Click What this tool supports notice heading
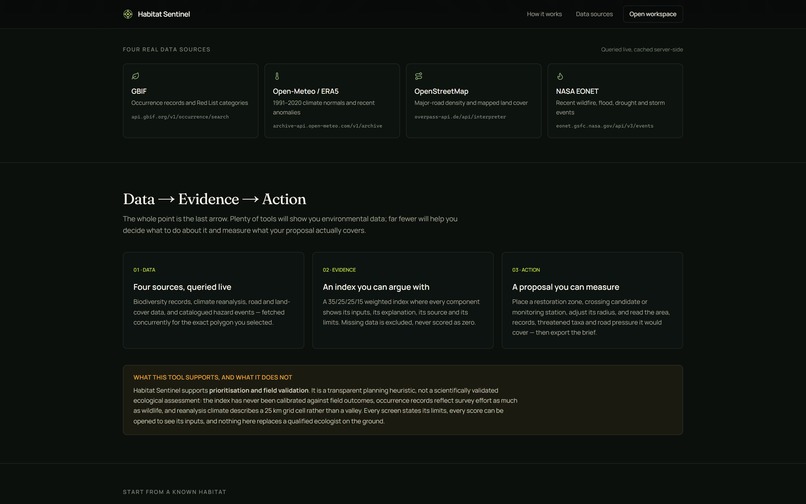Screen dimensions: 806x504 (x=212, y=377)
